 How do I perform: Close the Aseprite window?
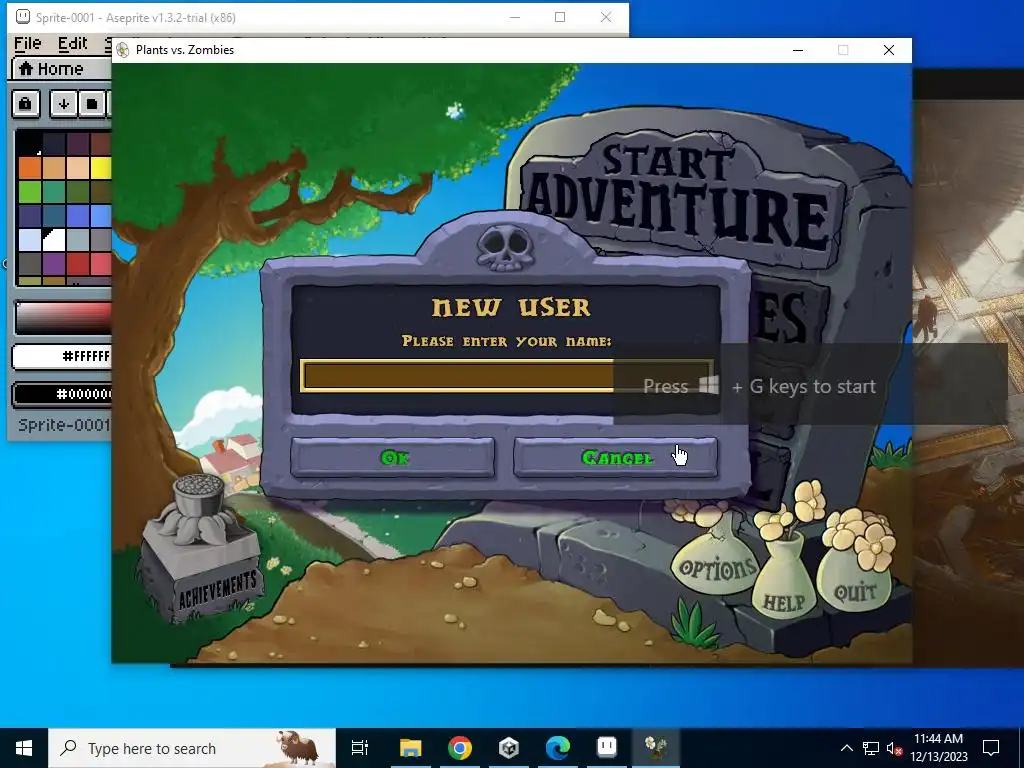tap(606, 18)
